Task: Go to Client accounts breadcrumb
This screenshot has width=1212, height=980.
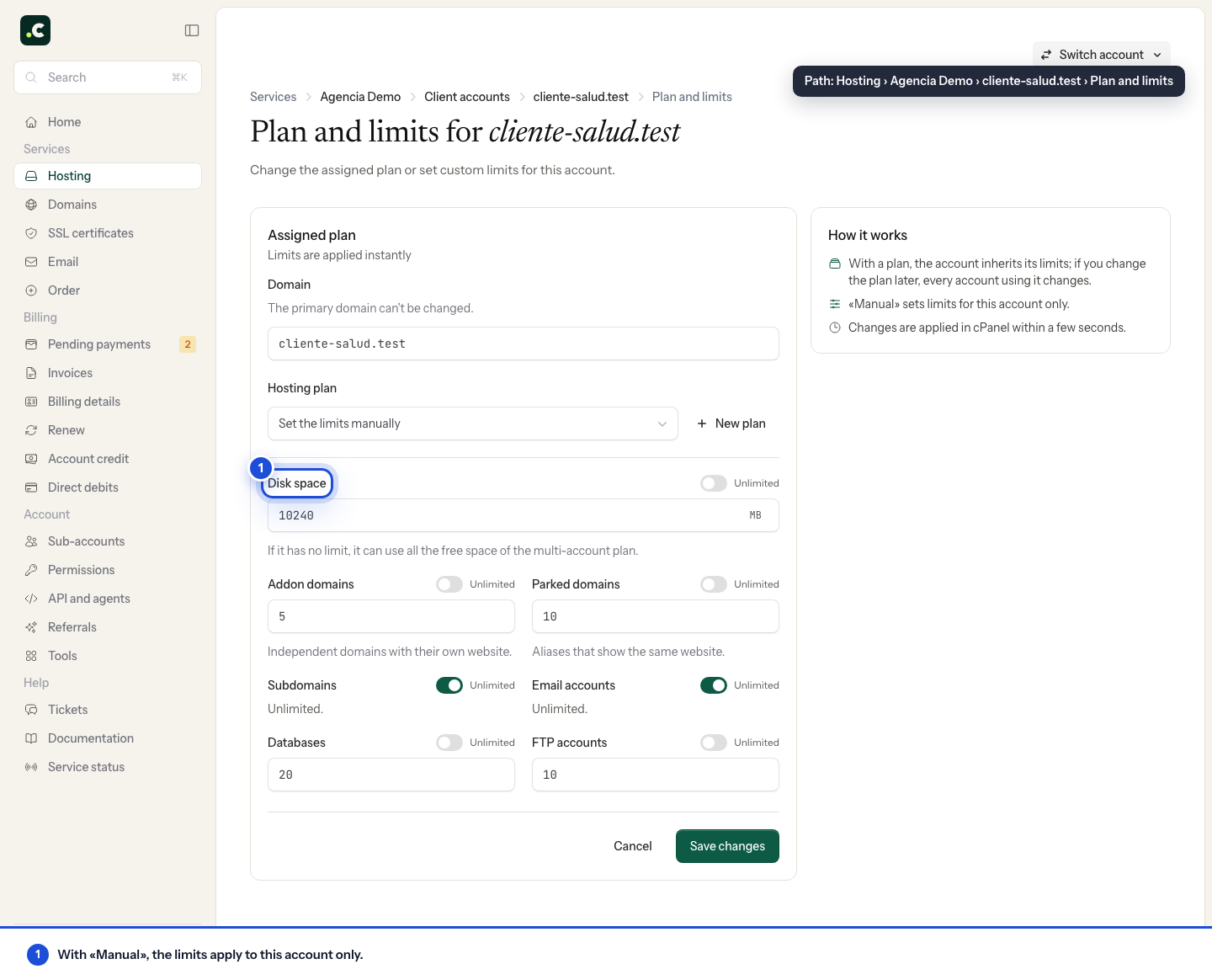Action: [x=467, y=97]
